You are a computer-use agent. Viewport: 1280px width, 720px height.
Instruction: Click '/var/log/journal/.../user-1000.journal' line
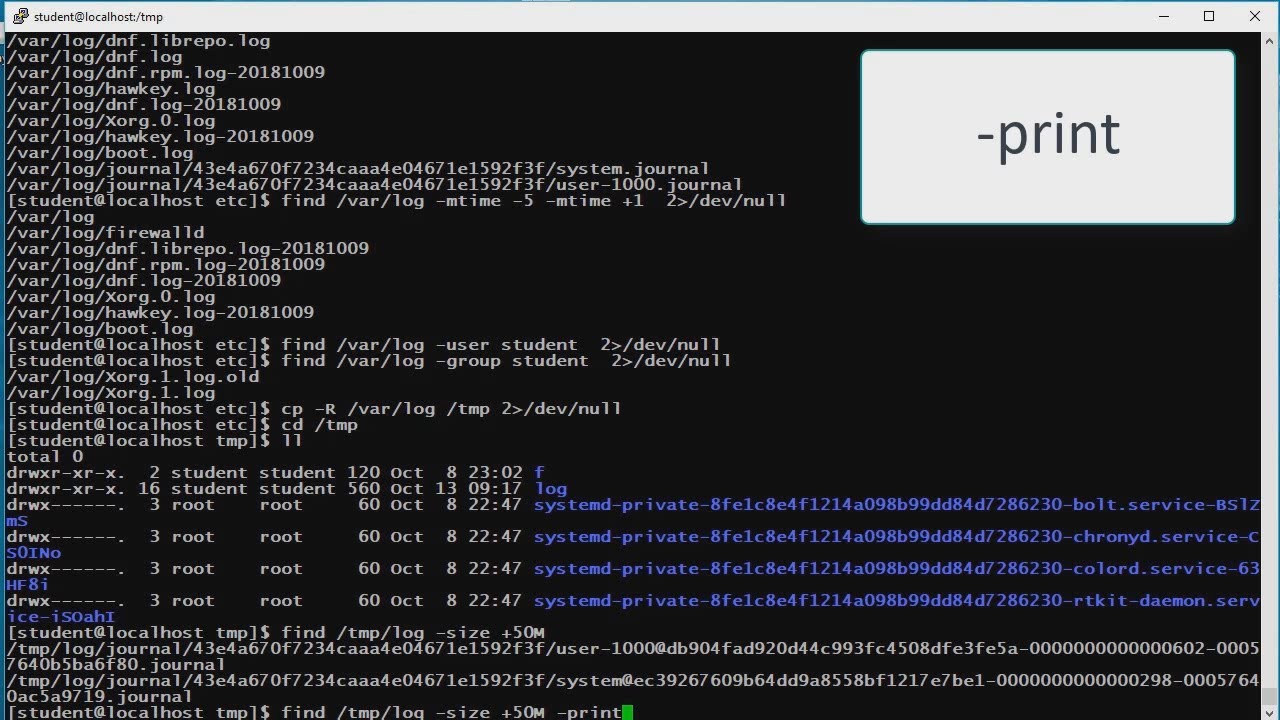(x=375, y=185)
